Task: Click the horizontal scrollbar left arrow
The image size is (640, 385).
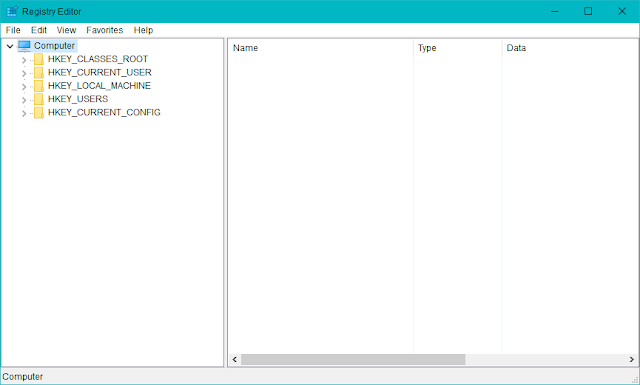Action: click(x=235, y=360)
